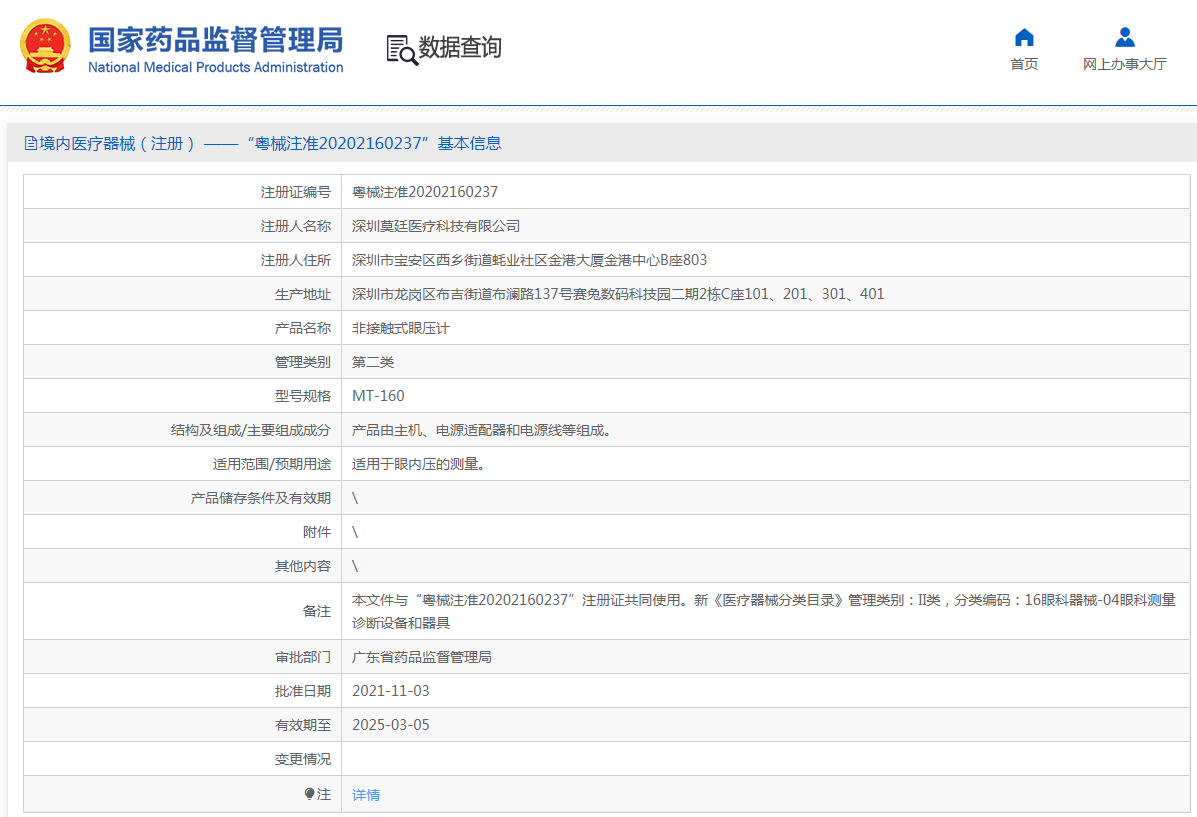The height and width of the screenshot is (817, 1197).
Task: Click production address value with 布澜路137号
Action: 618,294
